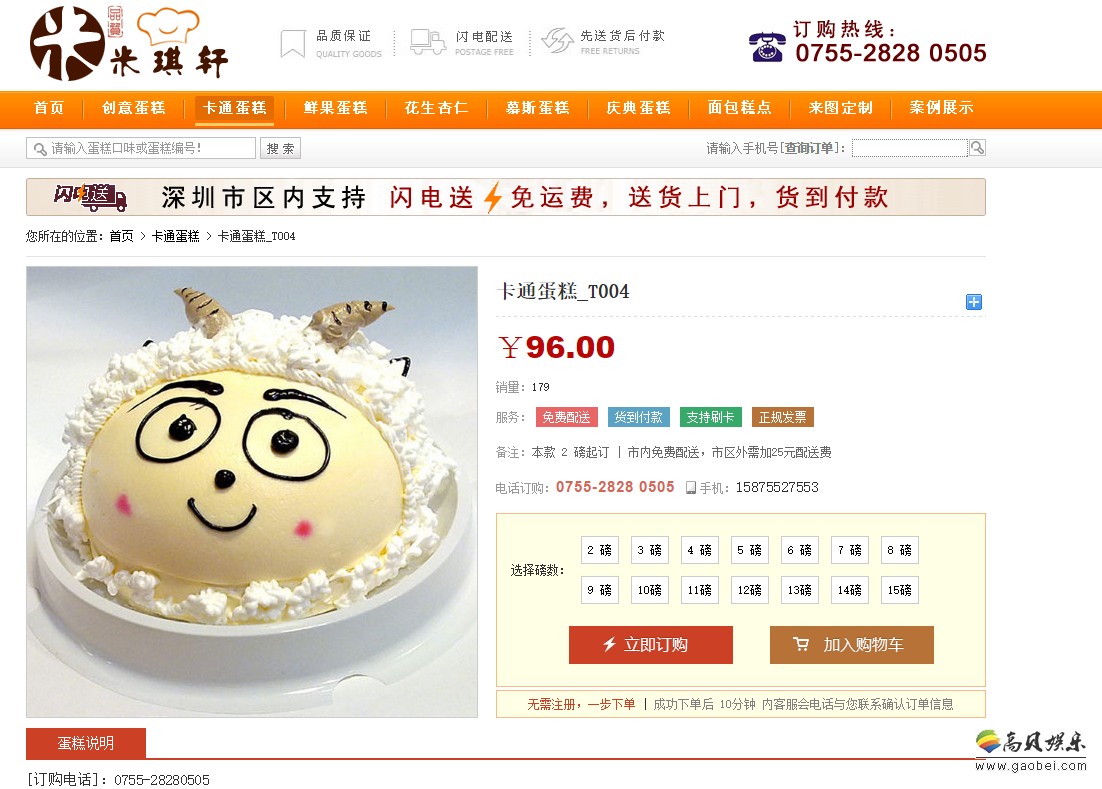Click the hotline telephone icon
This screenshot has height=789, width=1102.
tap(767, 47)
